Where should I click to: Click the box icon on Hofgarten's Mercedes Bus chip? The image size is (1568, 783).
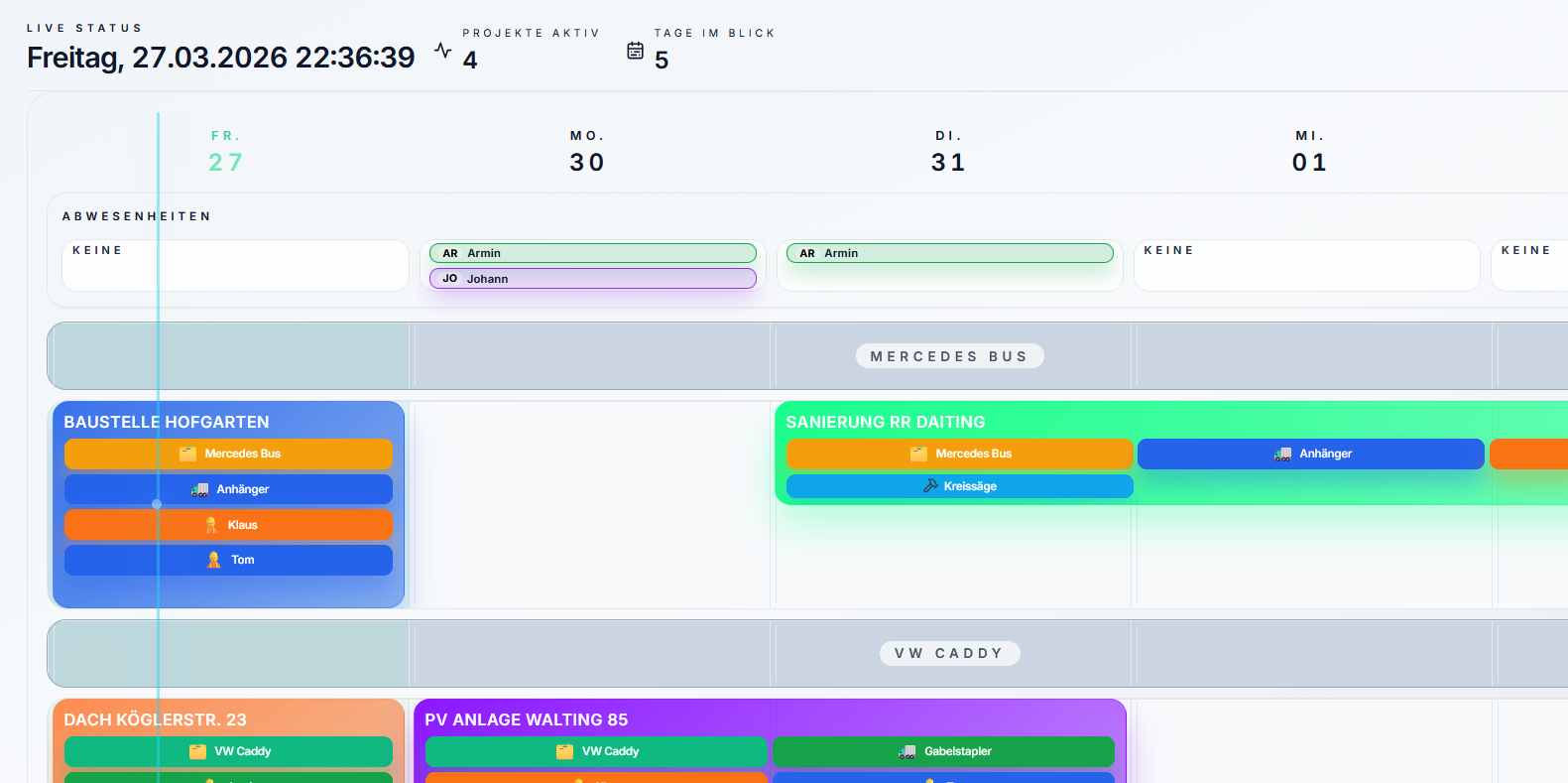click(x=187, y=454)
